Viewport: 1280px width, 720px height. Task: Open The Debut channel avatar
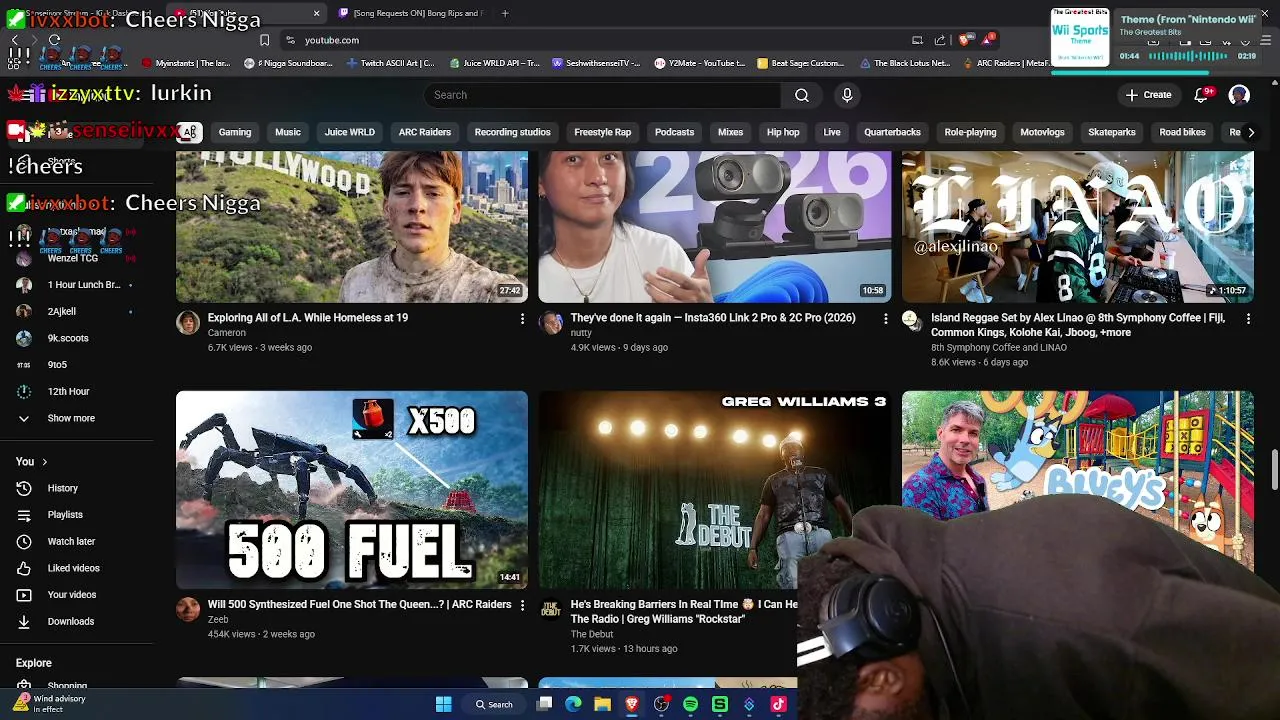pyautogui.click(x=551, y=609)
